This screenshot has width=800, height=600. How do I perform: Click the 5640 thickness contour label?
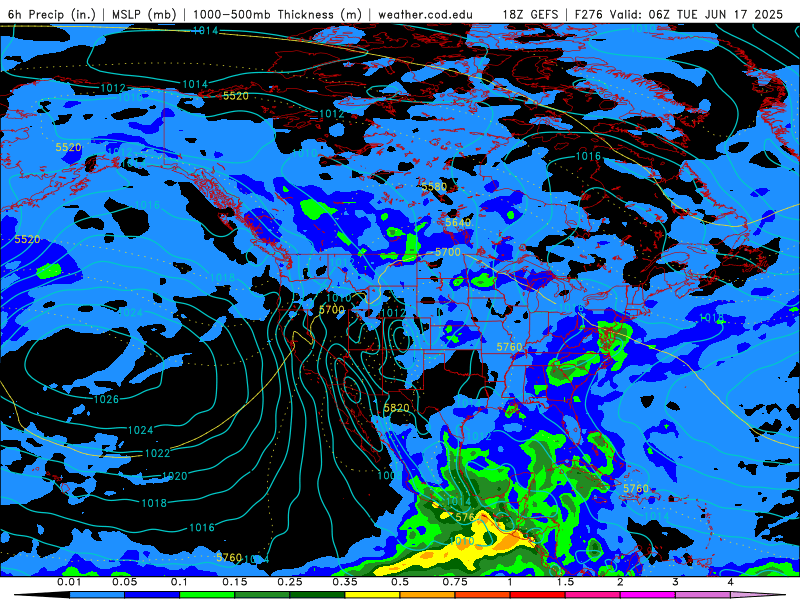[458, 222]
